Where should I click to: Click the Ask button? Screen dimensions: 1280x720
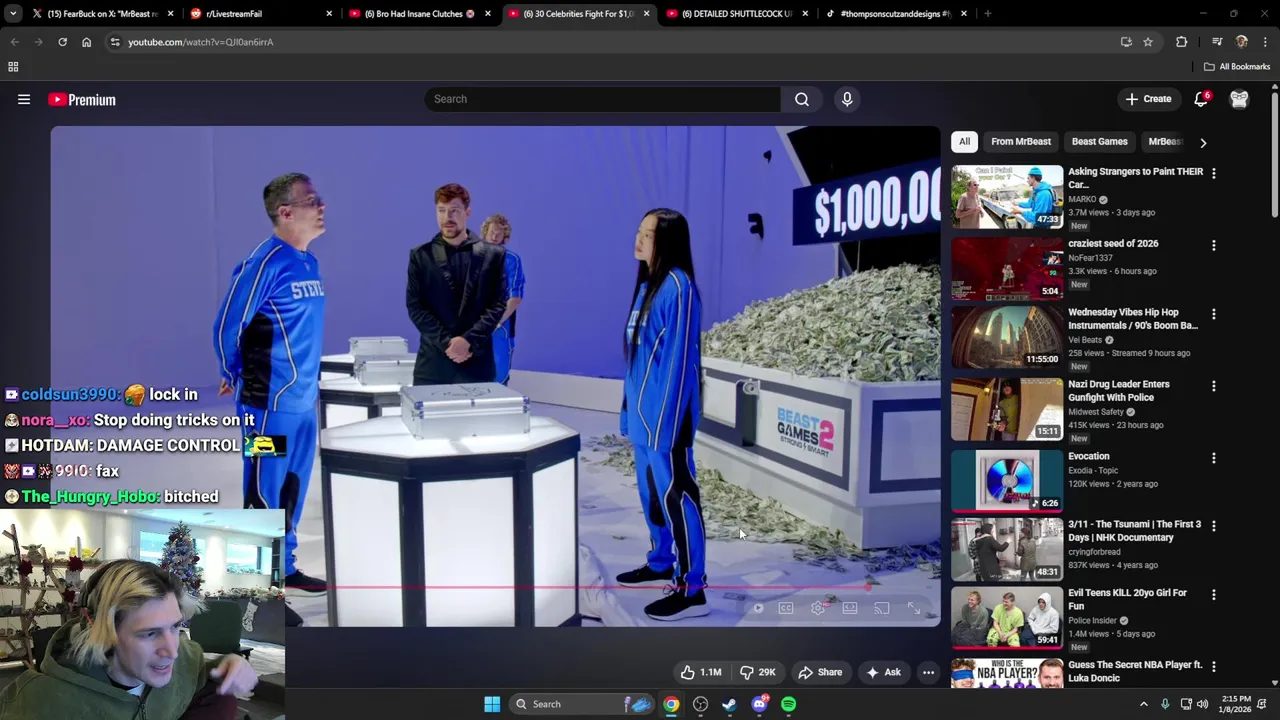(x=883, y=672)
